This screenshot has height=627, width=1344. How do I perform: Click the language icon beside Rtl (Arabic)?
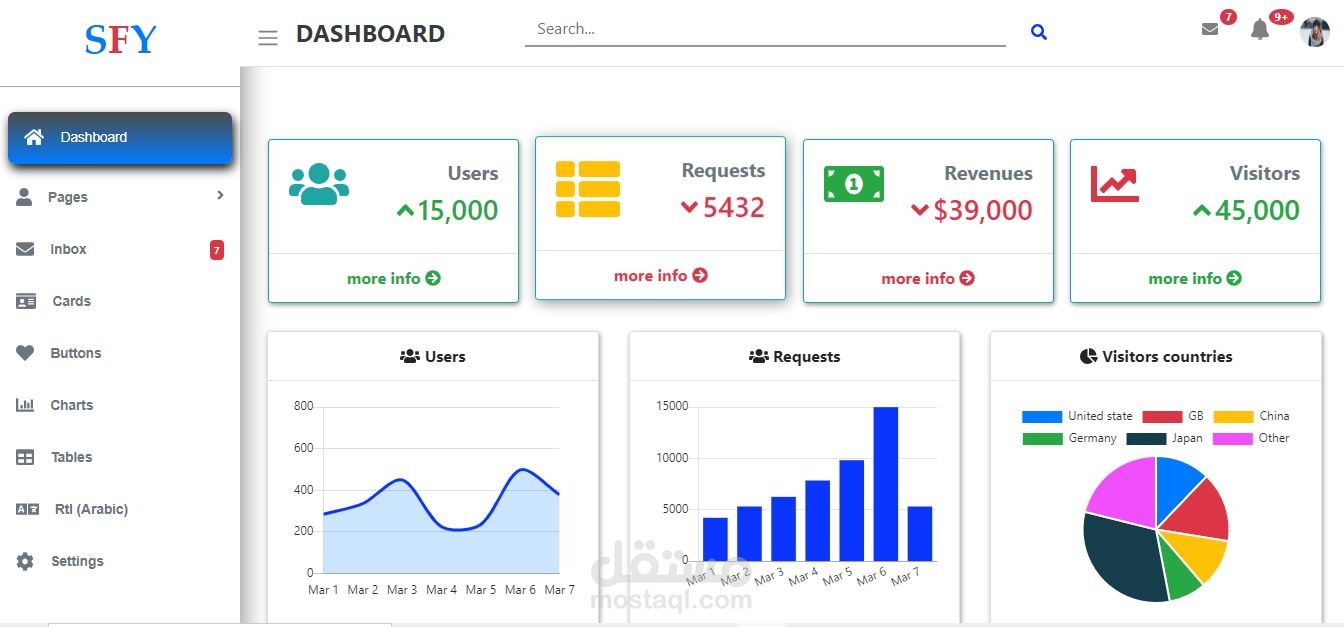point(27,509)
